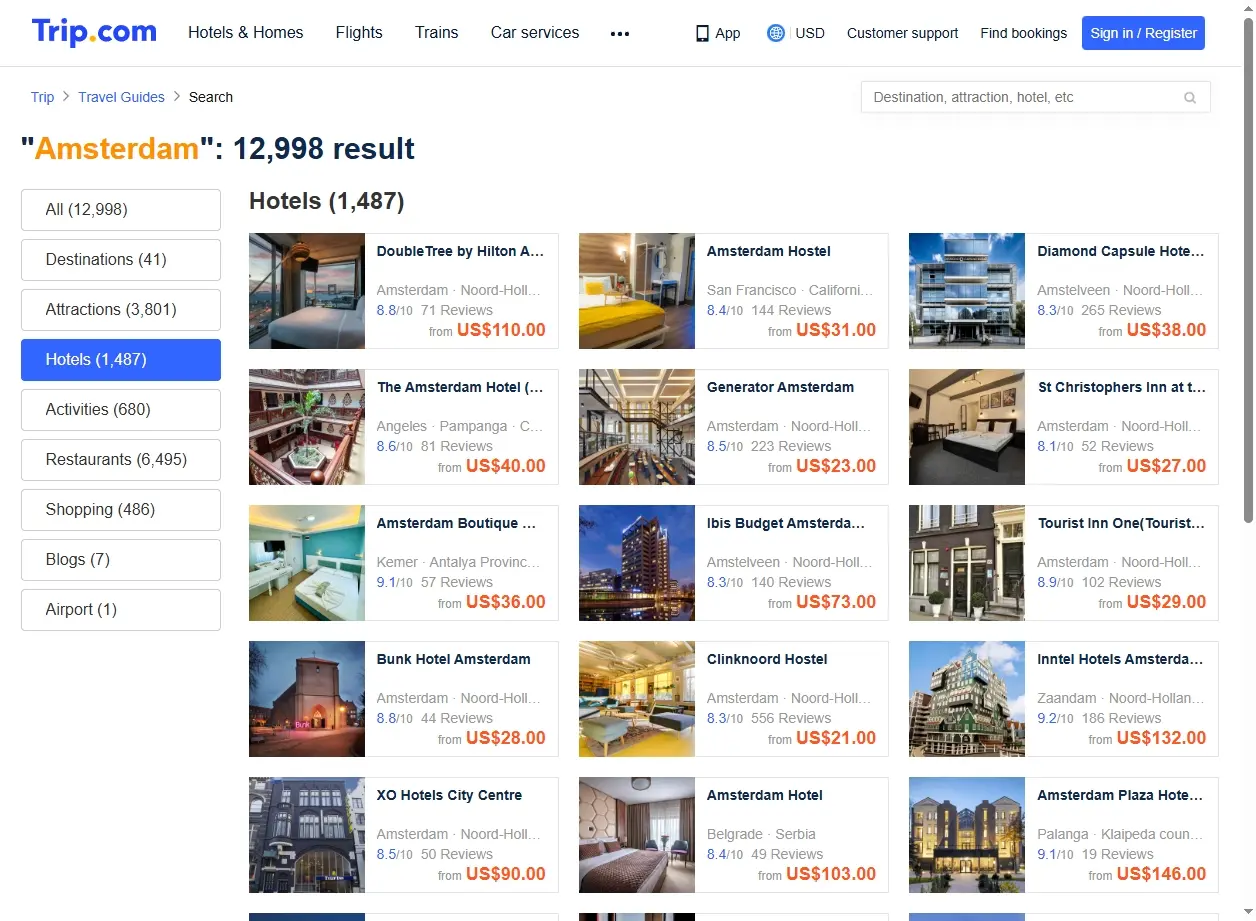Click Bunk Hotel Amsterdam title
The image size is (1256, 921).
pos(454,659)
